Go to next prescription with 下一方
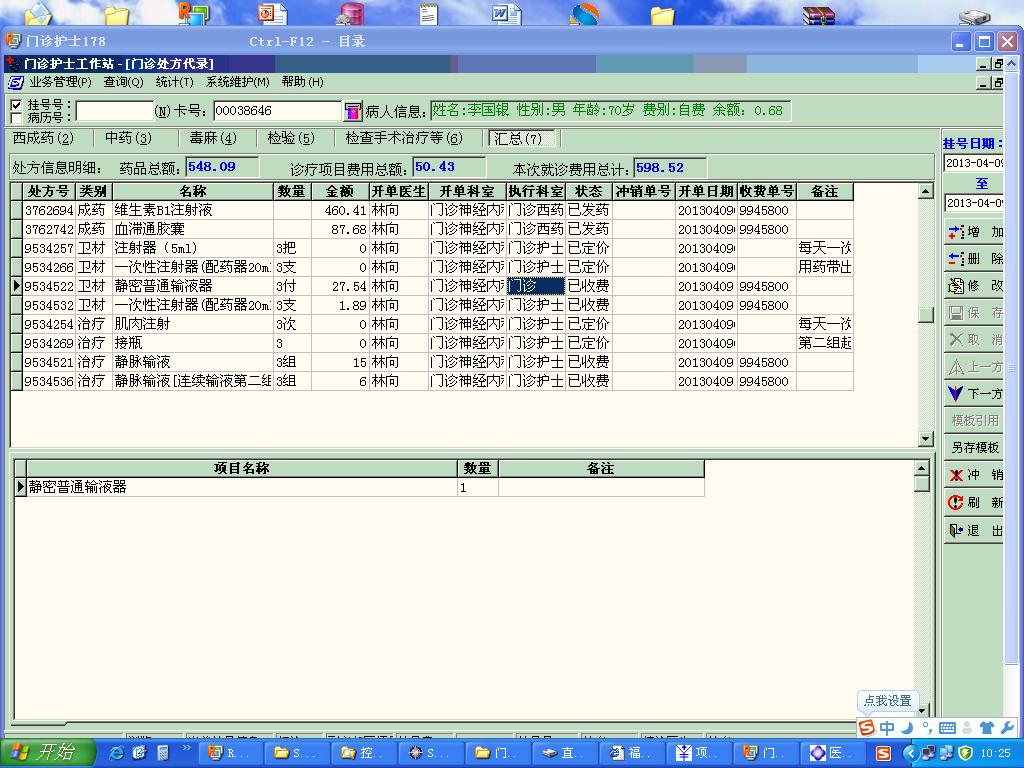 pos(974,393)
